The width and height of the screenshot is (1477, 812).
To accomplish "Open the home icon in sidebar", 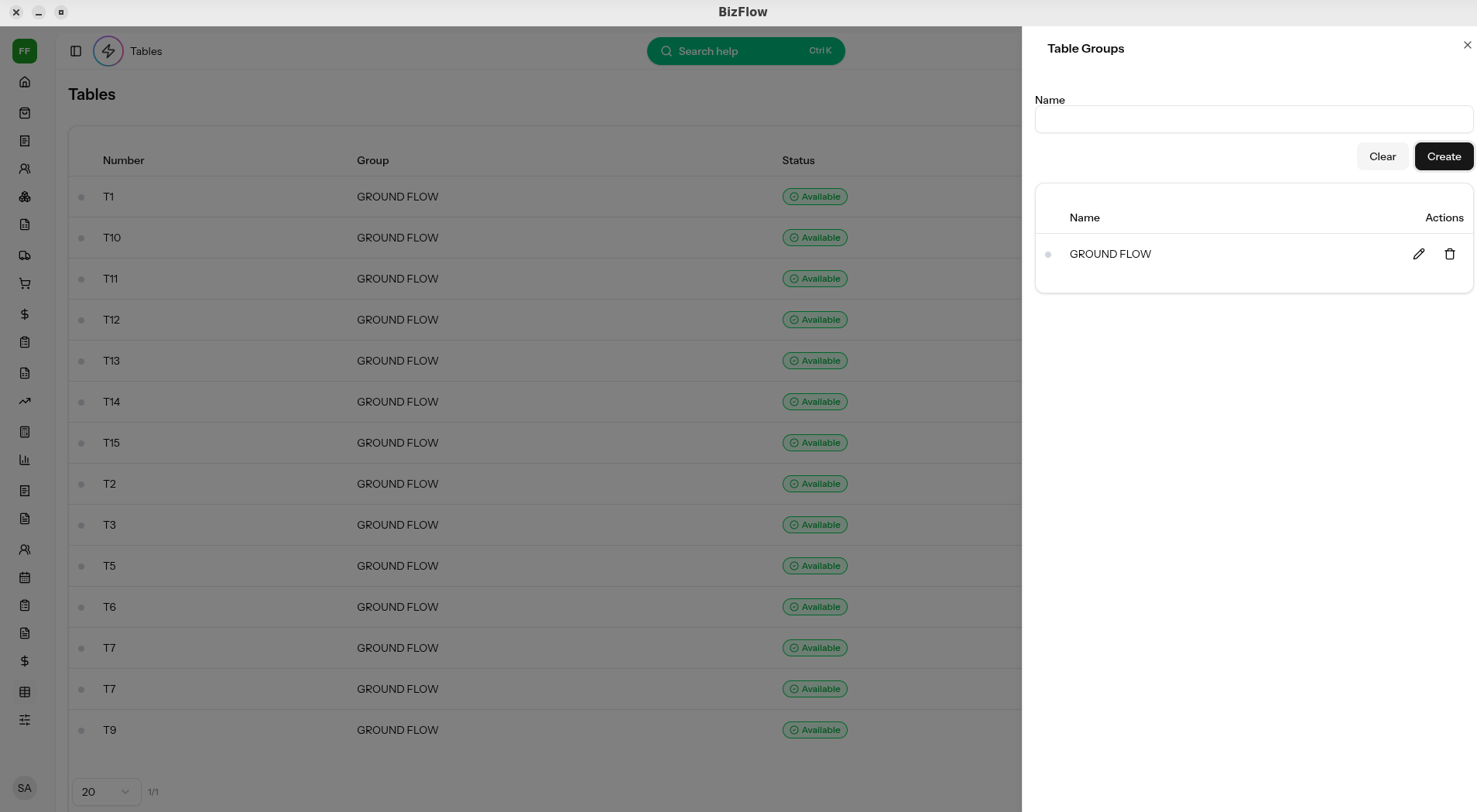I will 25,82.
